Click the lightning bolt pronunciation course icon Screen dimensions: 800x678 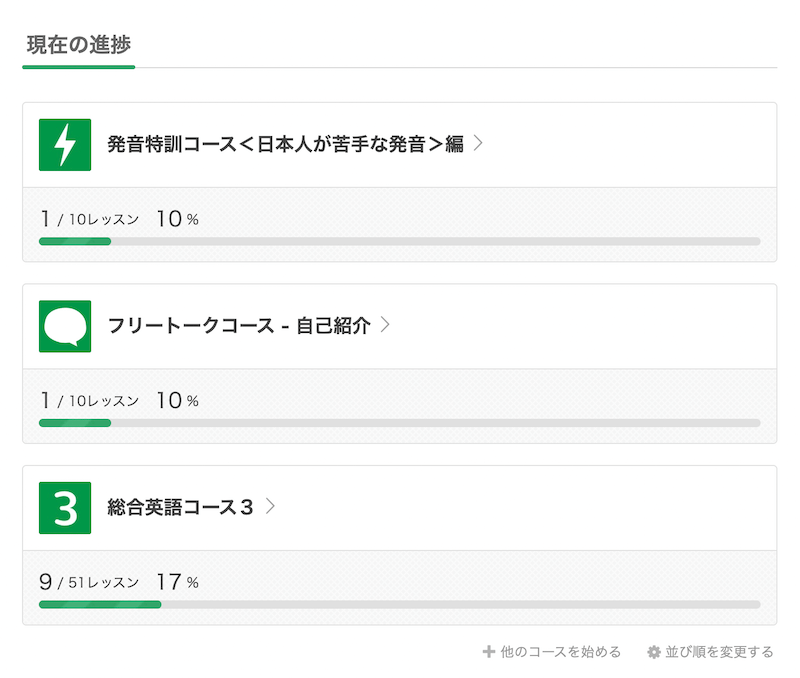65,145
